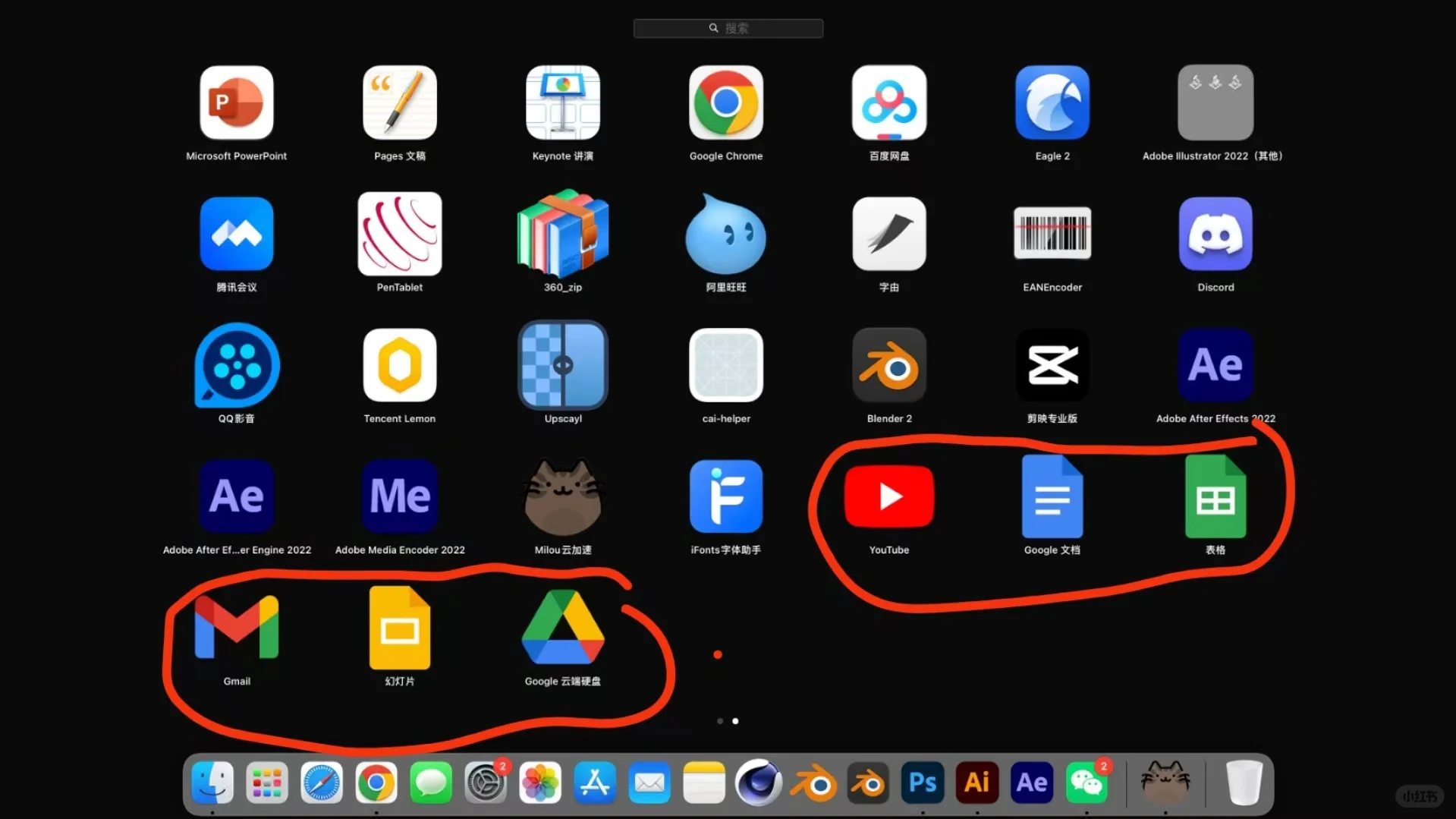Open Microsoft PowerPoint from Launchpad

(x=237, y=103)
